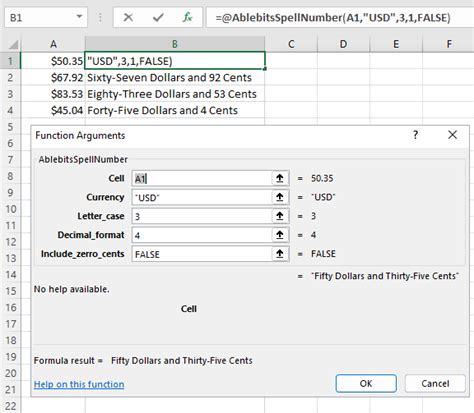
Task: Open Insert Function fx icon
Action: click(187, 17)
